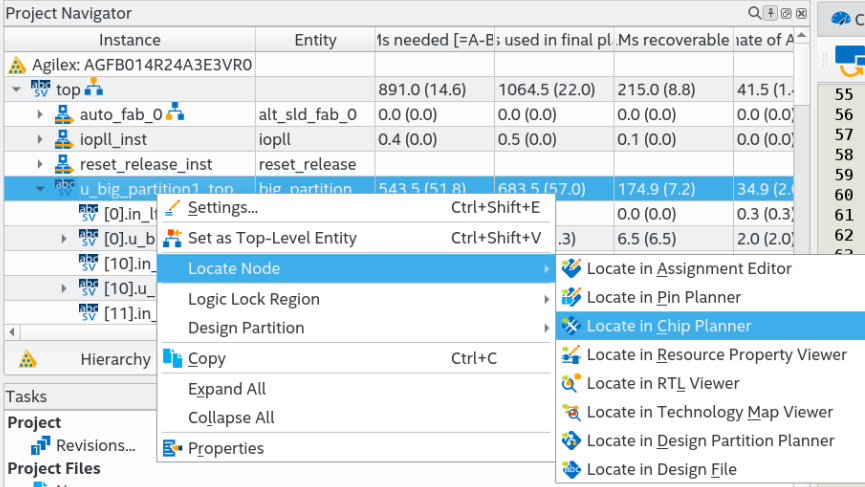Viewport: 865px width, 487px height.
Task: Click the Project Navigator search icon
Action: pos(754,13)
